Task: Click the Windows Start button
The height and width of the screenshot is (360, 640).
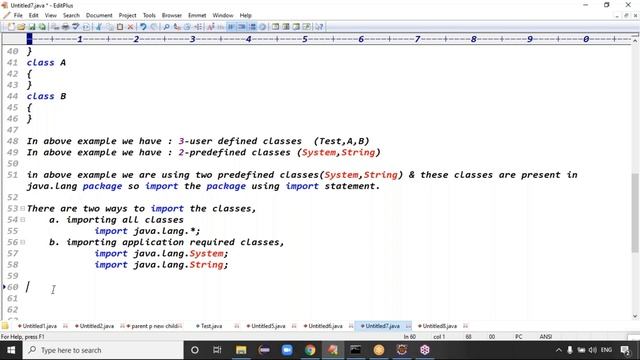Action: pyautogui.click(x=11, y=350)
